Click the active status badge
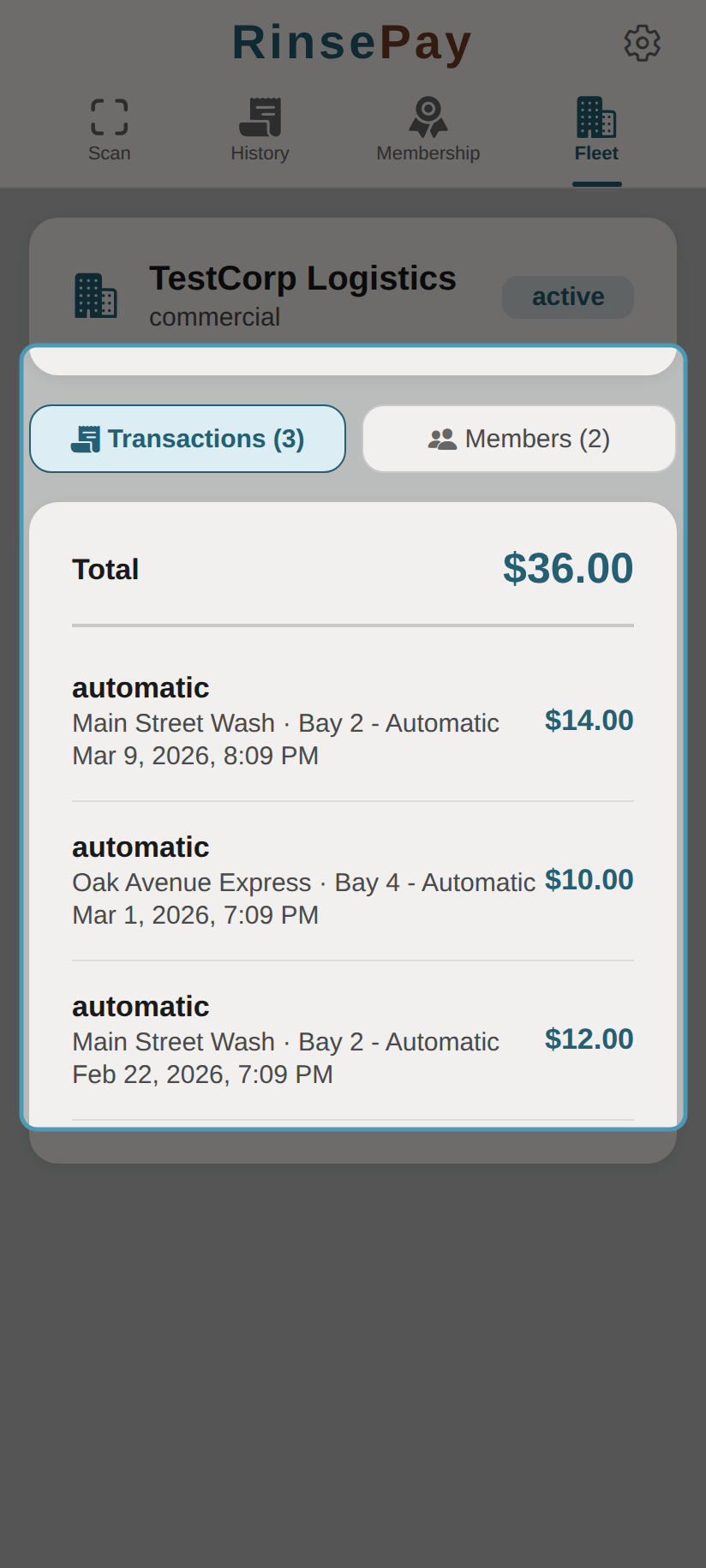Viewport: 706px width, 1568px height. [x=567, y=296]
